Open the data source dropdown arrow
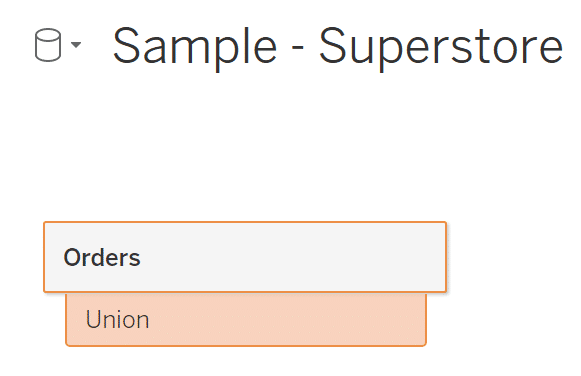581x376 pixels. pyautogui.click(x=76, y=45)
